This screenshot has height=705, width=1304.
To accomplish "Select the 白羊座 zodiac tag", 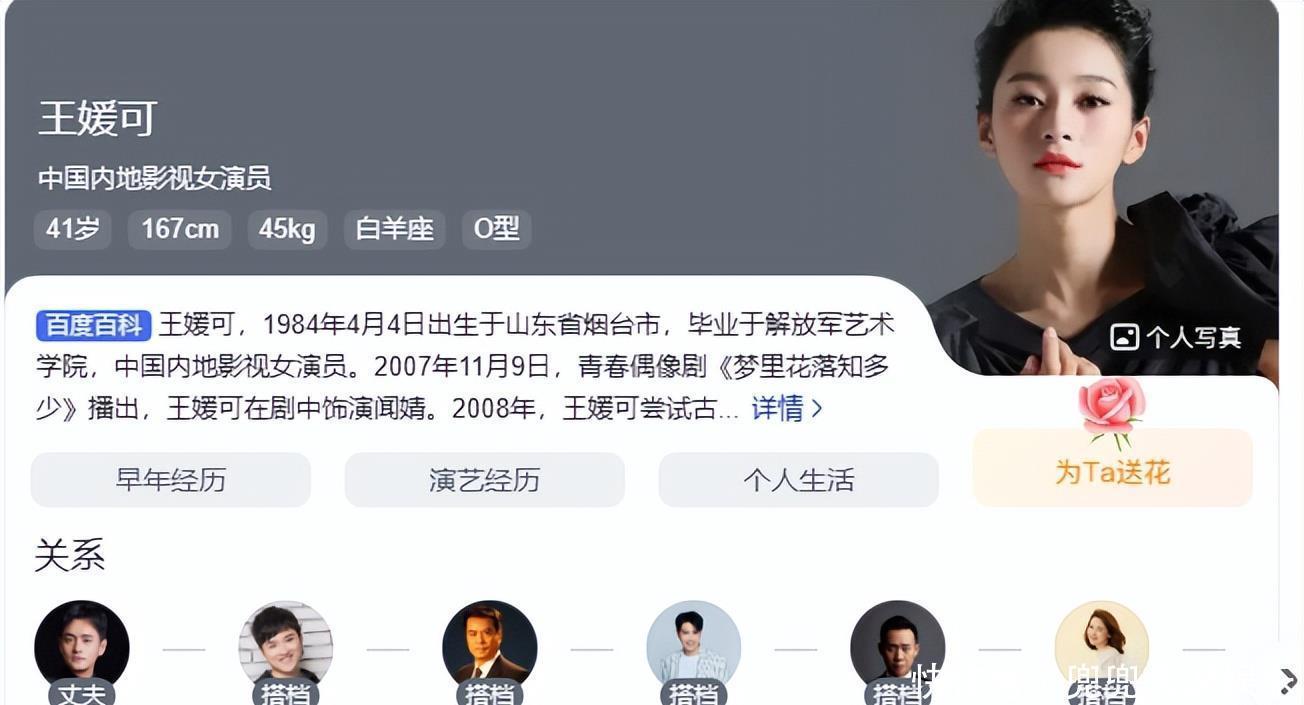I will coord(395,229).
